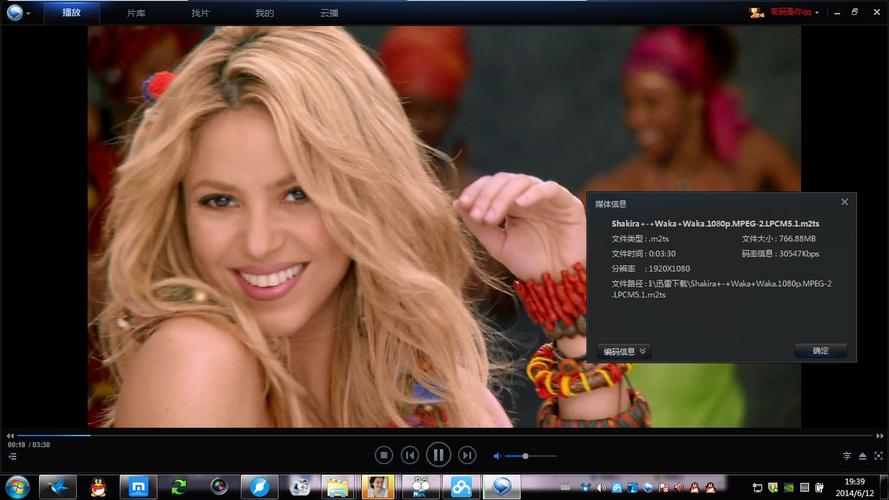Open the subtitle settings icon at bottom right
This screenshot has width=889, height=500.
pyautogui.click(x=847, y=456)
